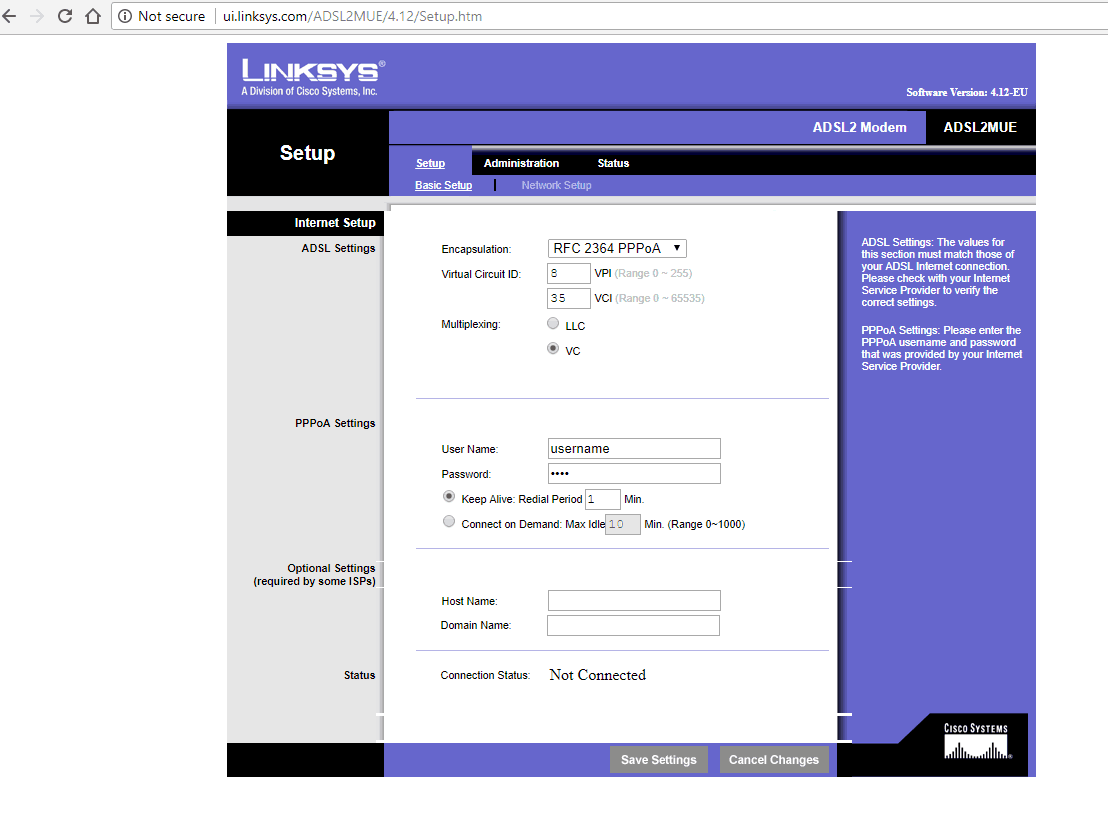This screenshot has width=1108, height=814.
Task: Click the User Name field
Action: pyautogui.click(x=635, y=449)
